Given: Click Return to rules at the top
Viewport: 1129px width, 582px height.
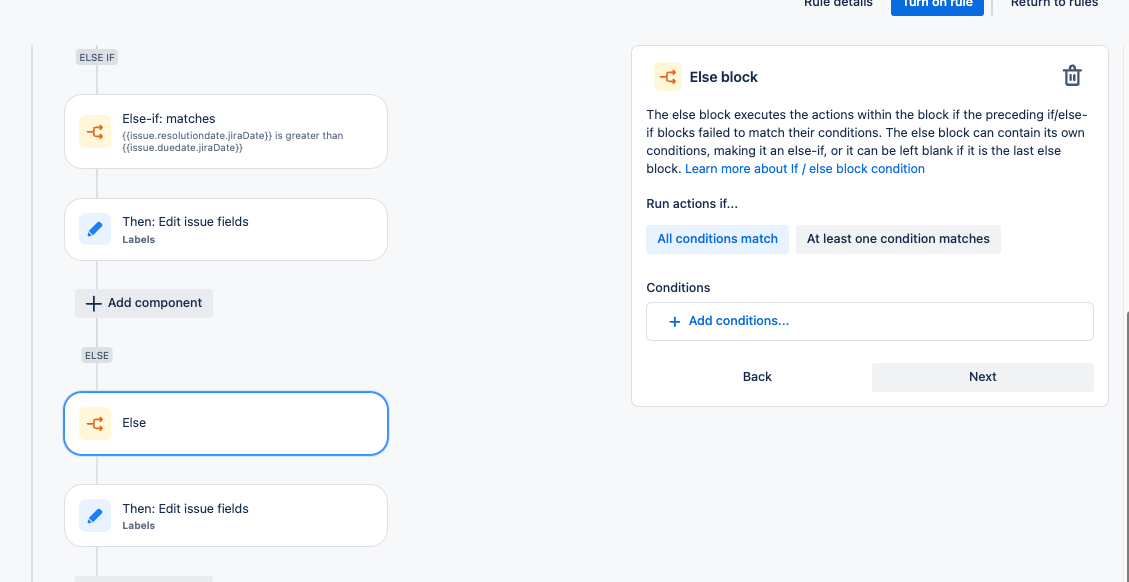Looking at the screenshot, I should (1054, 4).
